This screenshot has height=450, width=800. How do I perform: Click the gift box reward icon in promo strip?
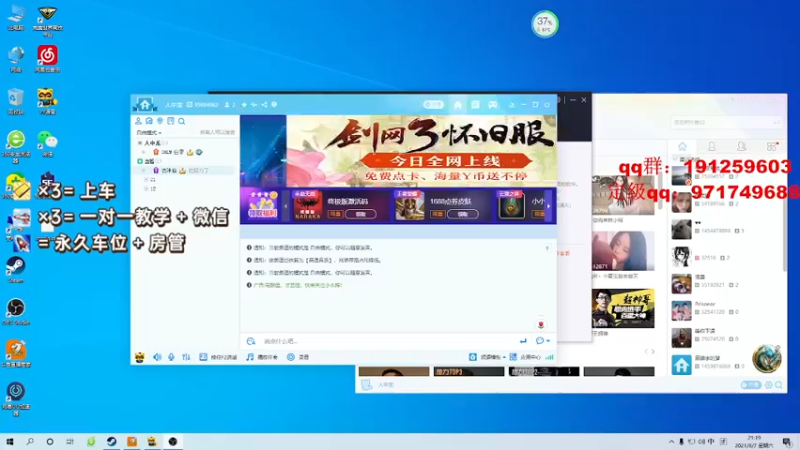[262, 205]
